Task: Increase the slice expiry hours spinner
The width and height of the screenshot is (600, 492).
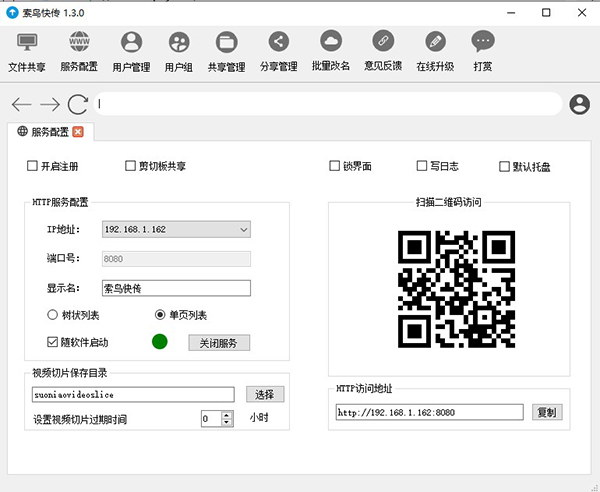Action: pyautogui.click(x=227, y=415)
